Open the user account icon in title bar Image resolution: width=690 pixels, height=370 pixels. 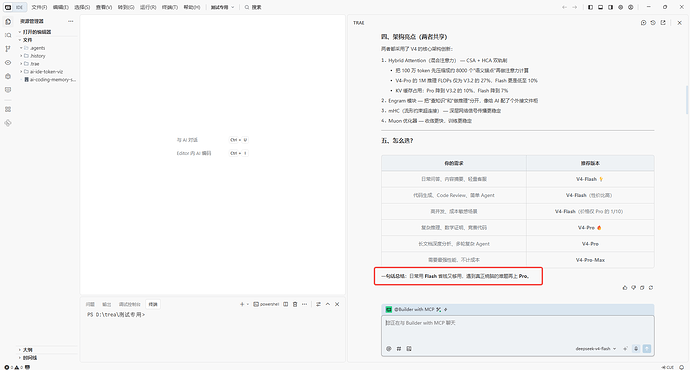tap(631, 7)
